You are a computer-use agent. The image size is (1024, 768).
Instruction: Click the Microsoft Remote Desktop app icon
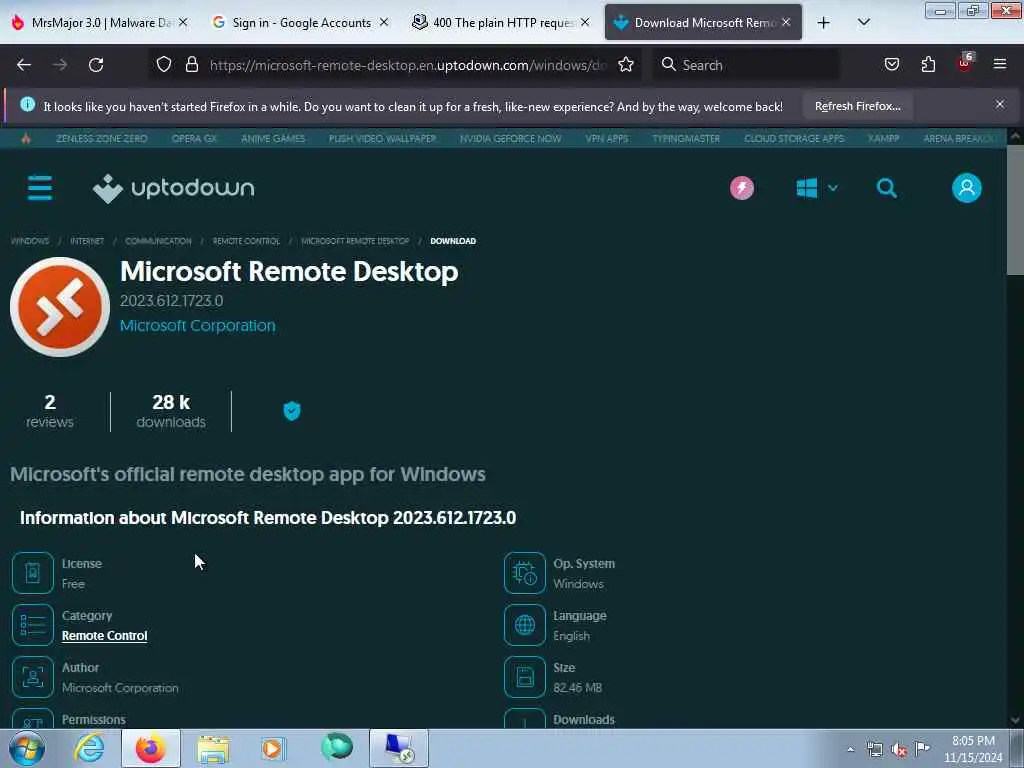(x=60, y=307)
